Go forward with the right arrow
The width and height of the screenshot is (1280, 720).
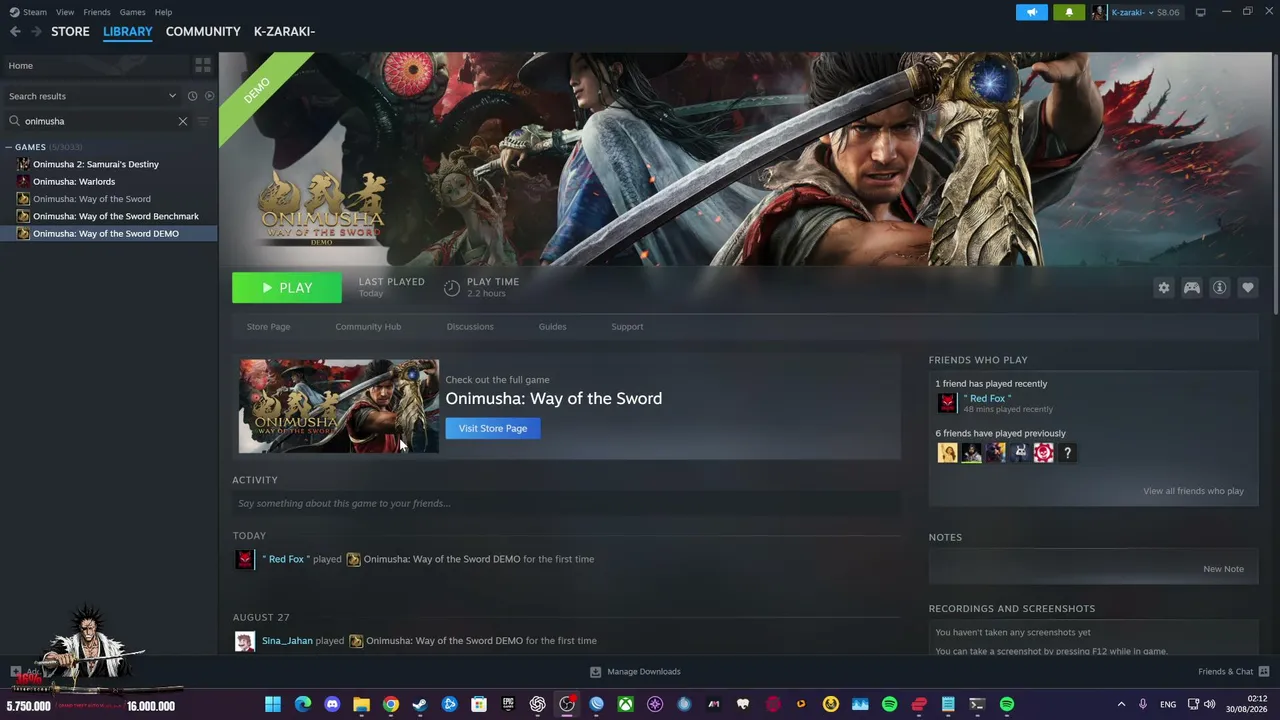(37, 32)
